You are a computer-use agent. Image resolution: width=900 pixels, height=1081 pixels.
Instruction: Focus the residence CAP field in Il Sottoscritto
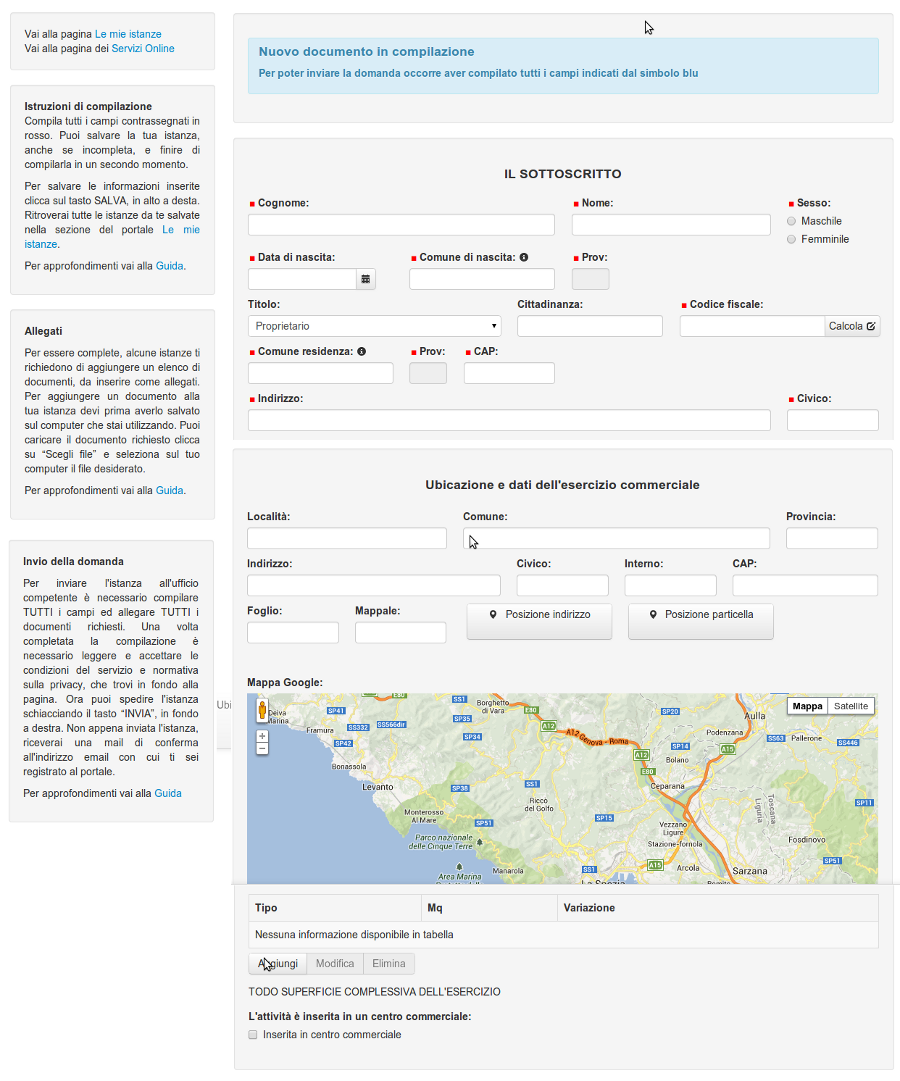[x=509, y=373]
